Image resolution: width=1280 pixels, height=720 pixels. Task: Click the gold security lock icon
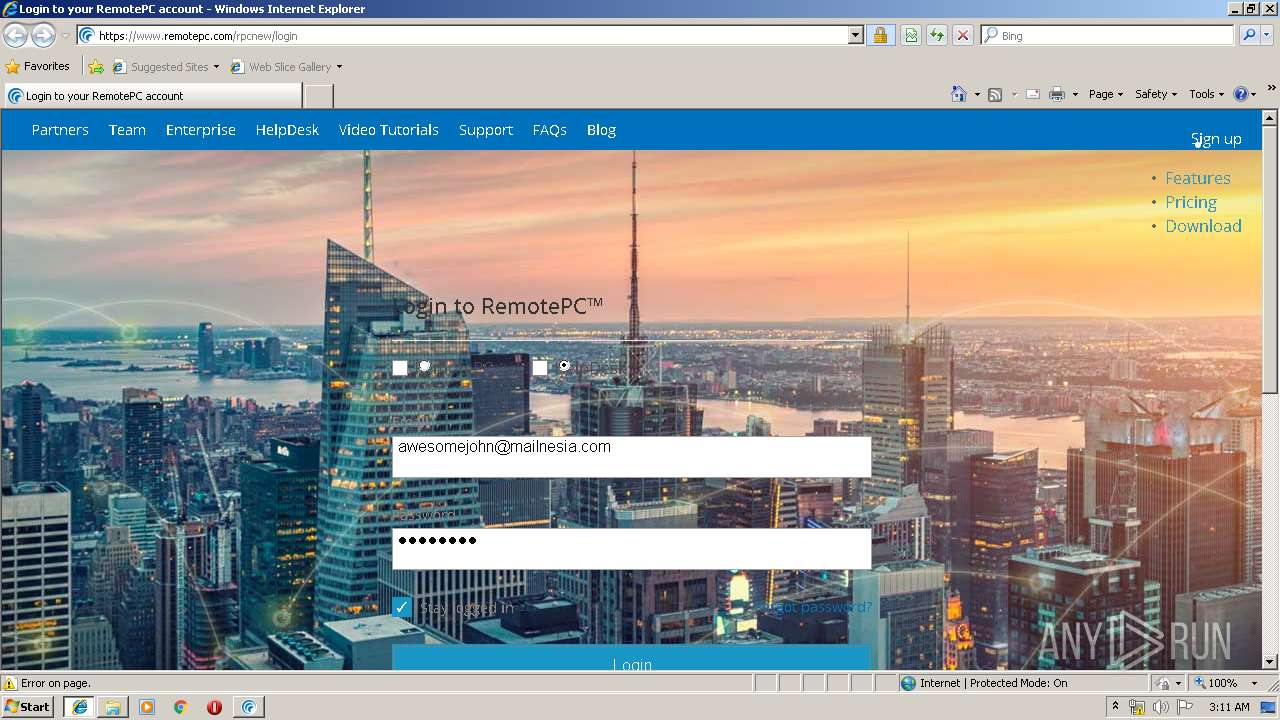(x=880, y=35)
